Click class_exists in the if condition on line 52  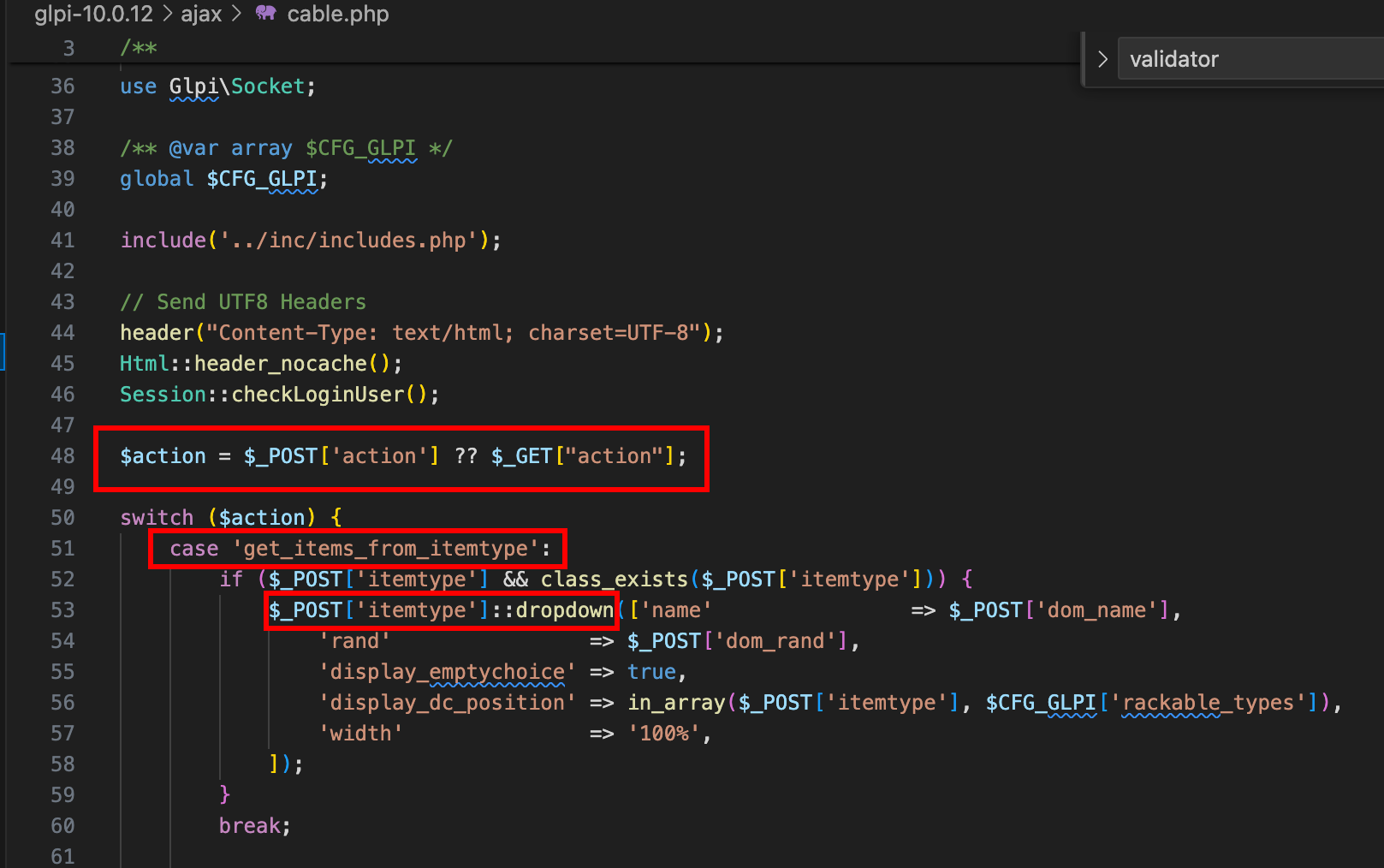tap(615, 580)
